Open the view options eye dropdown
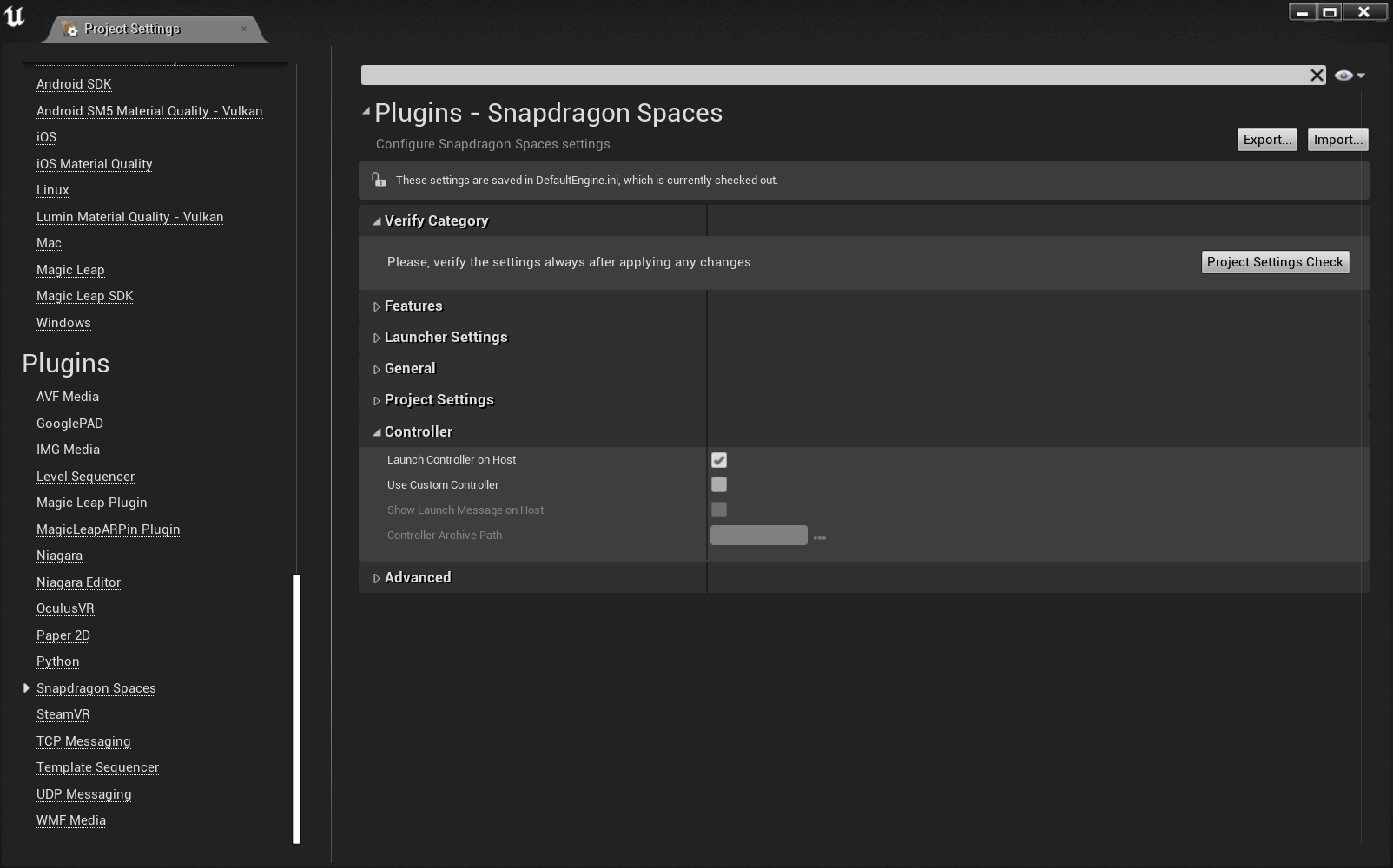 pos(1350,76)
